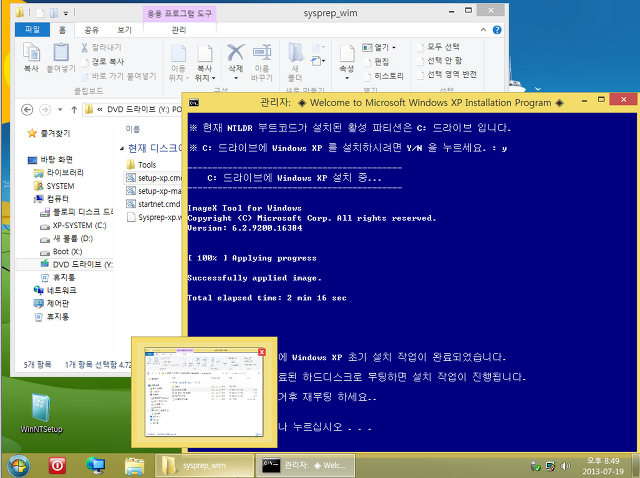
Task: Open the WinNTSetup desktop shortcut
Action: (x=41, y=413)
